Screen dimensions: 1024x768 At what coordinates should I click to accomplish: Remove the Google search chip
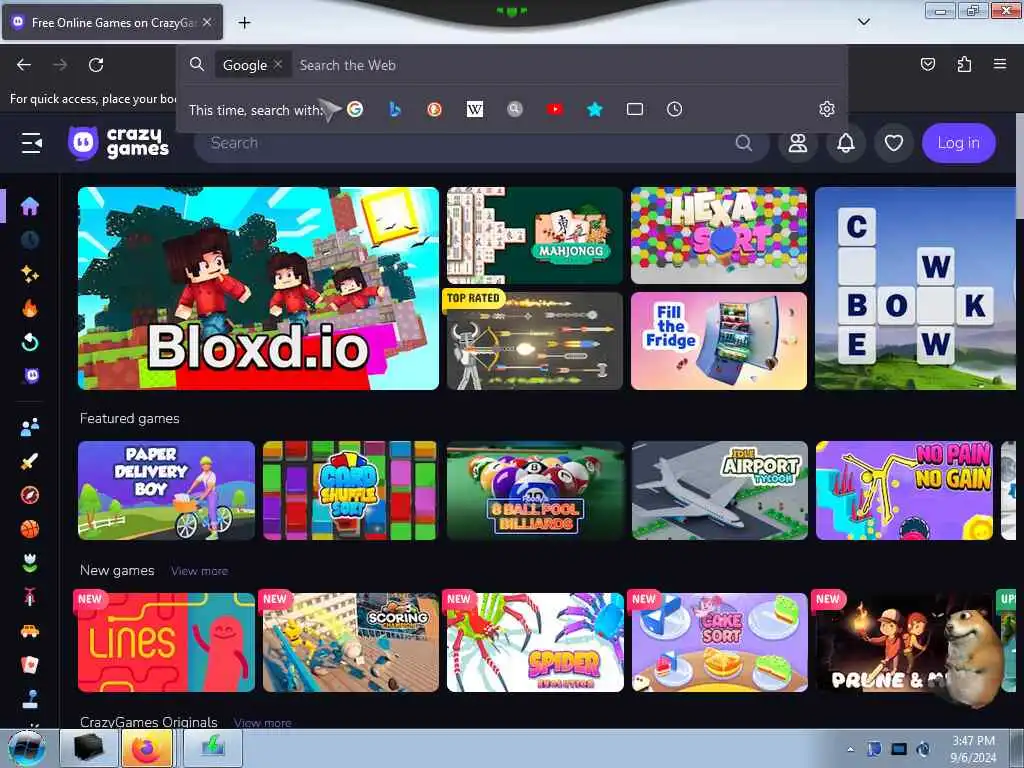coord(278,64)
